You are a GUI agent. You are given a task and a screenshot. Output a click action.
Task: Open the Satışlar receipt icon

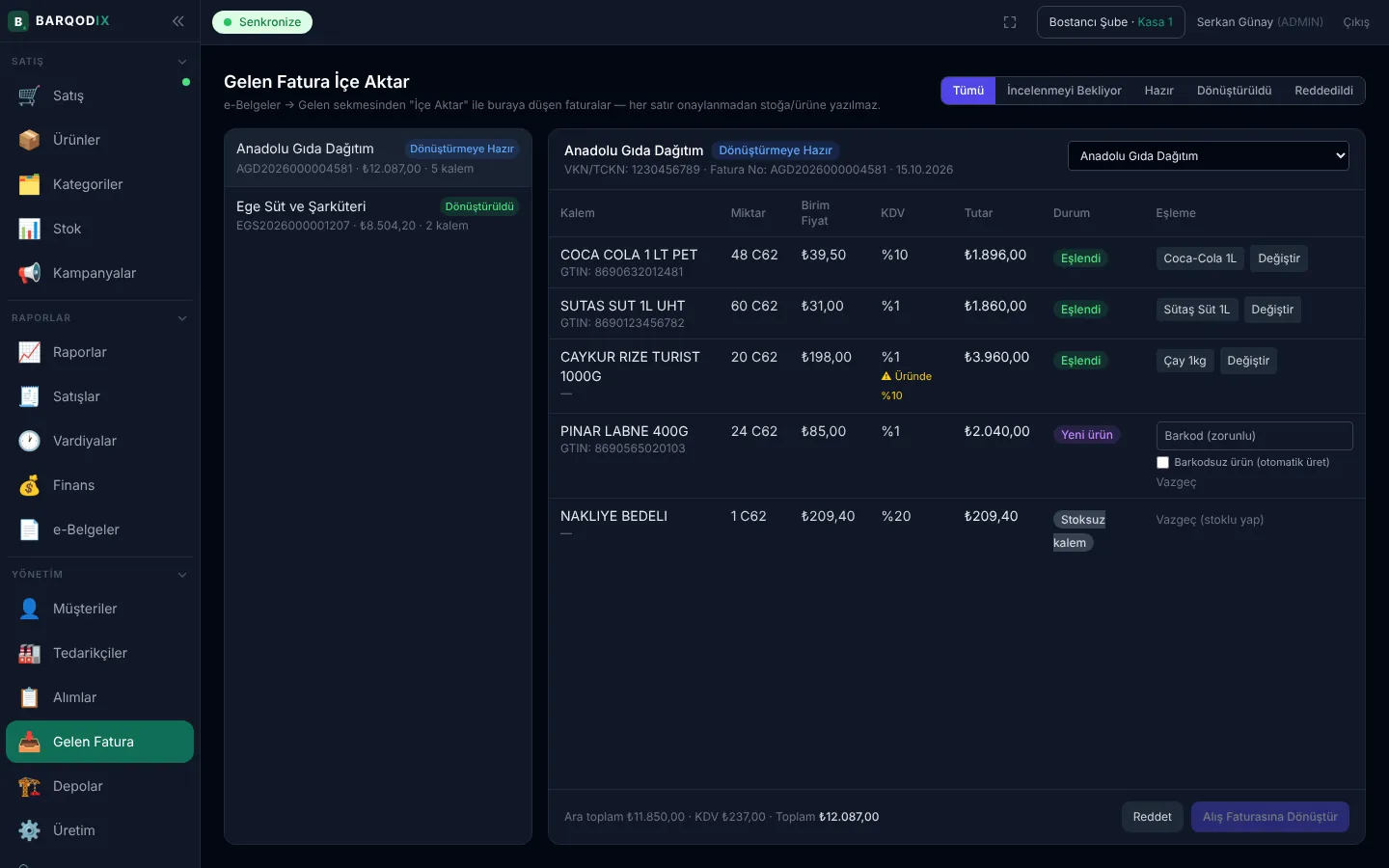pyautogui.click(x=29, y=396)
